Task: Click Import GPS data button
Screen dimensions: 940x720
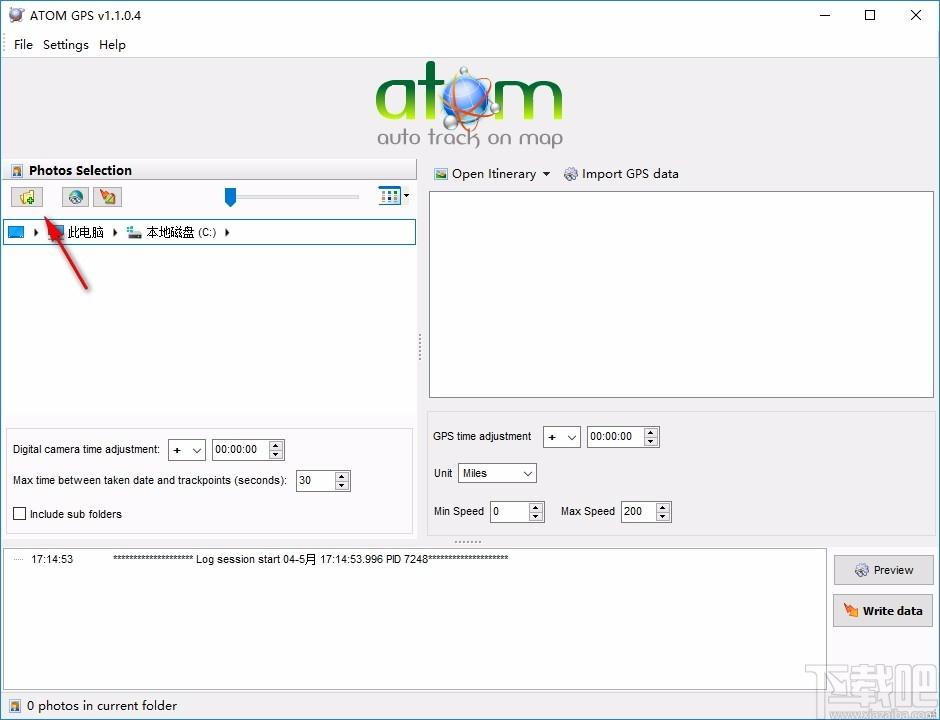Action: (621, 174)
